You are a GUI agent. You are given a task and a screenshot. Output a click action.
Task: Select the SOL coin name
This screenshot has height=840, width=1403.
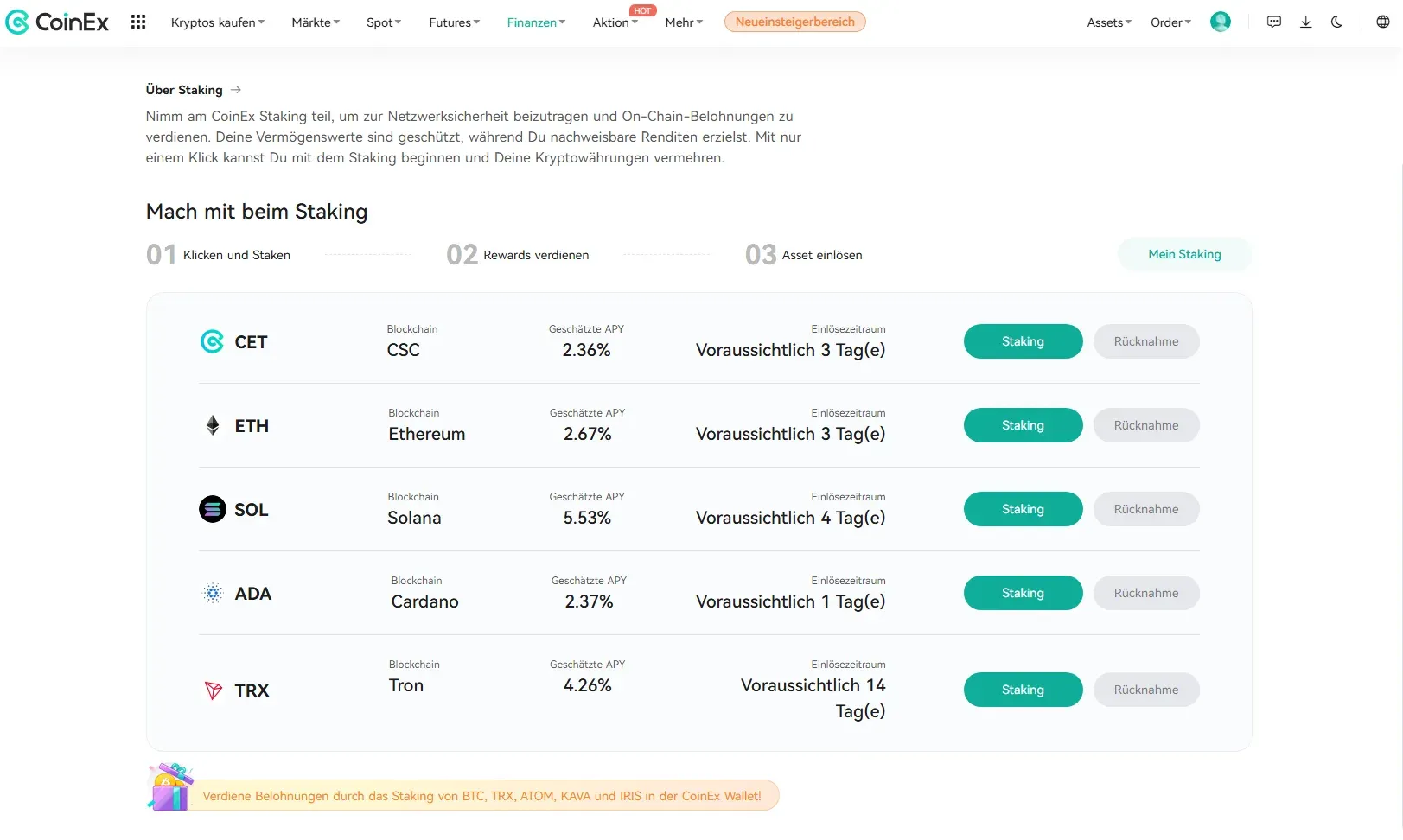coord(252,510)
